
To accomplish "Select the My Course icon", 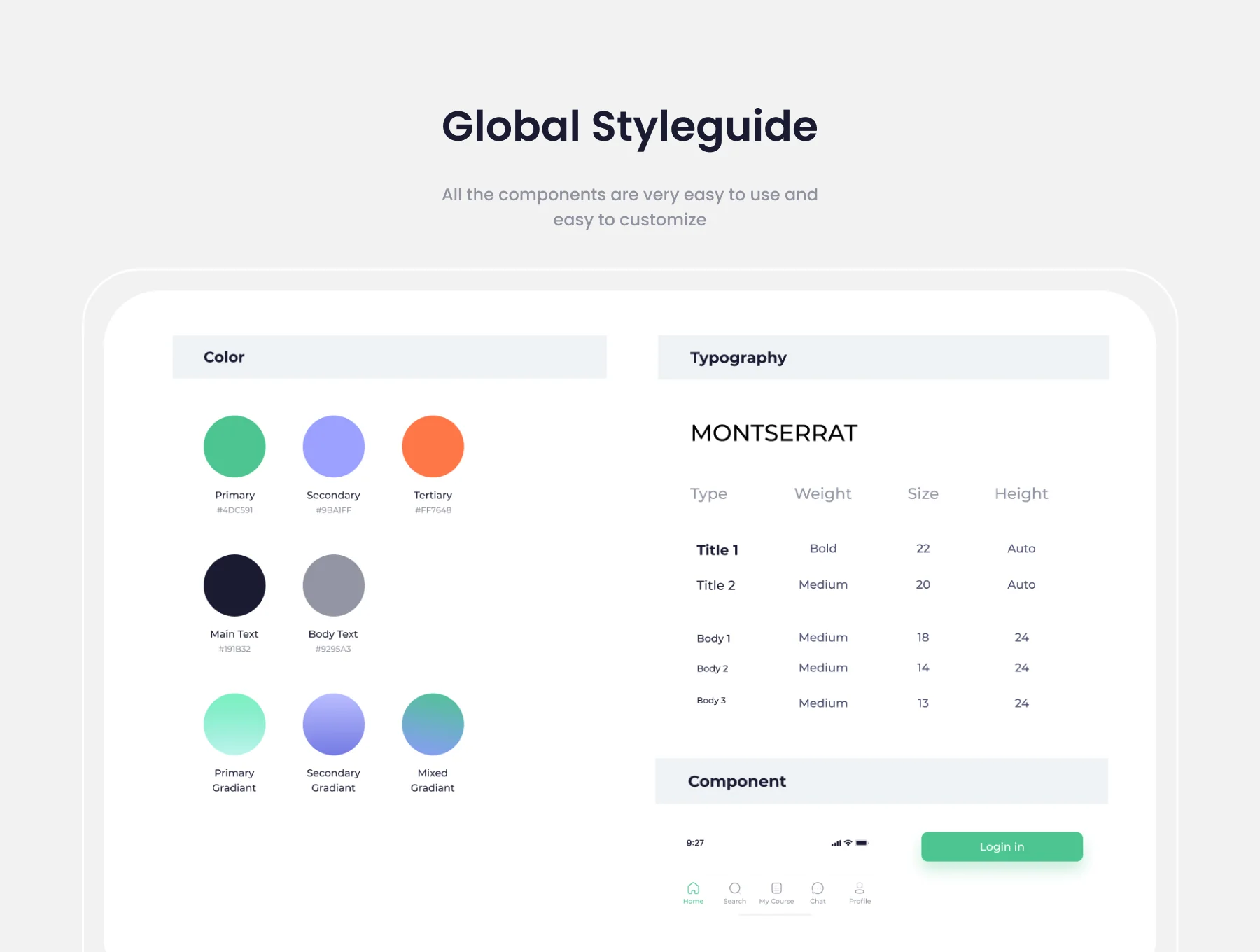I will 776,888.
